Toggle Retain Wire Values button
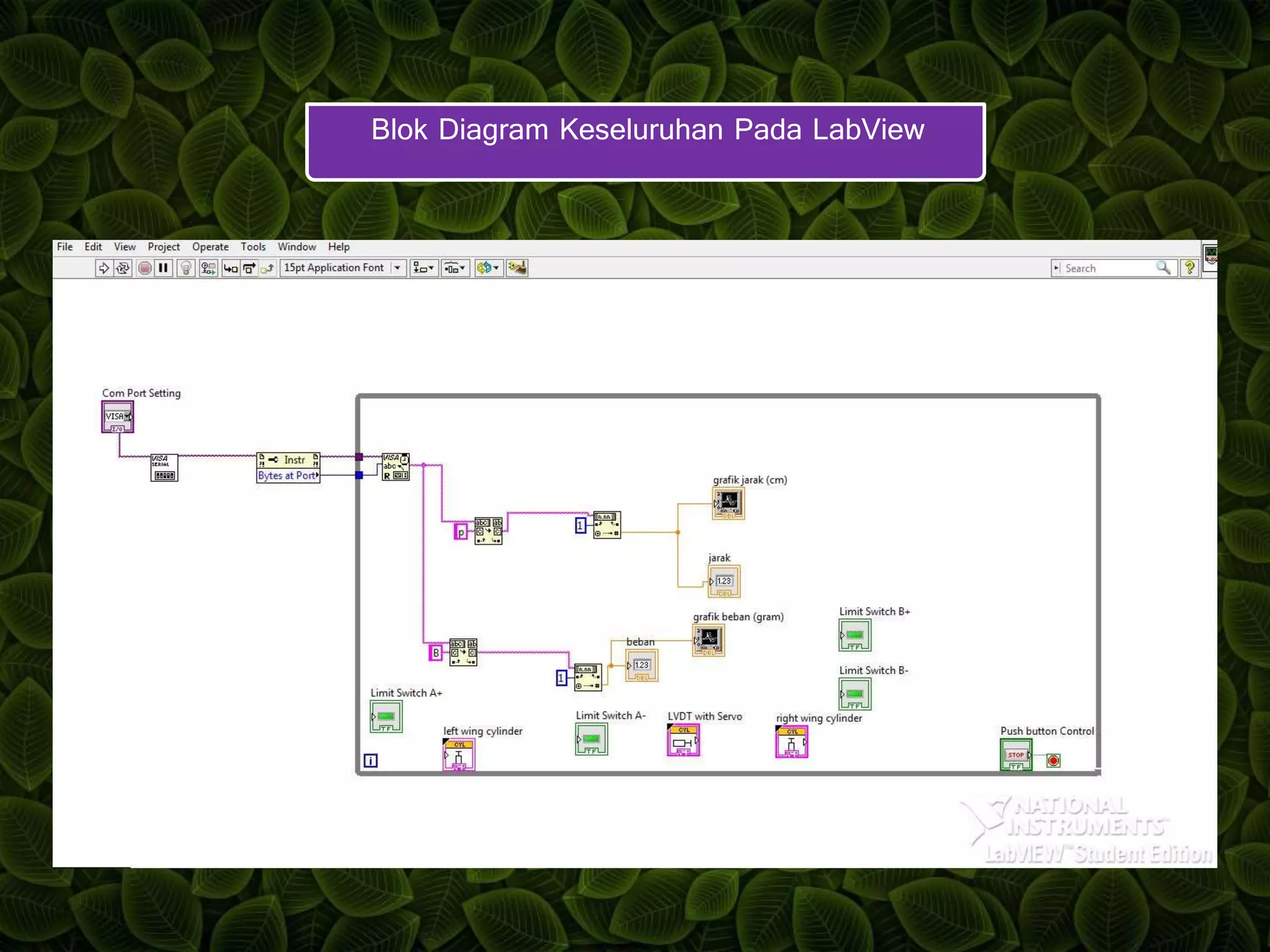 208,268
